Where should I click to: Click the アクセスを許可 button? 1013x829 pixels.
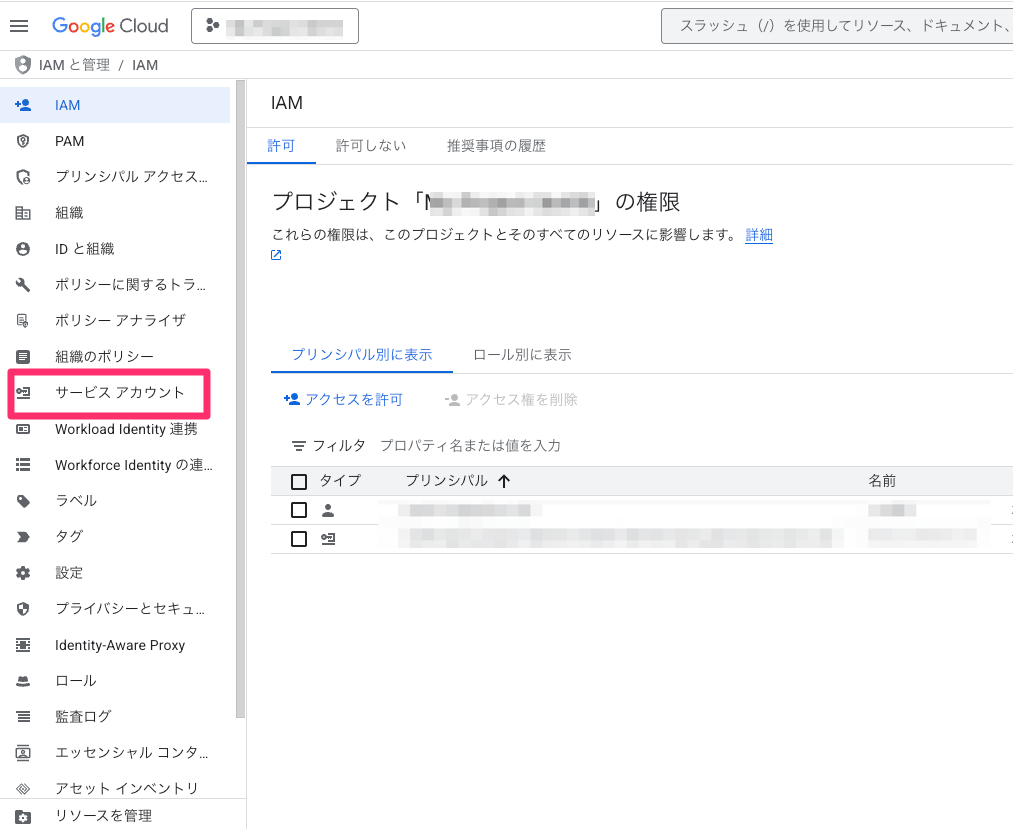343,400
